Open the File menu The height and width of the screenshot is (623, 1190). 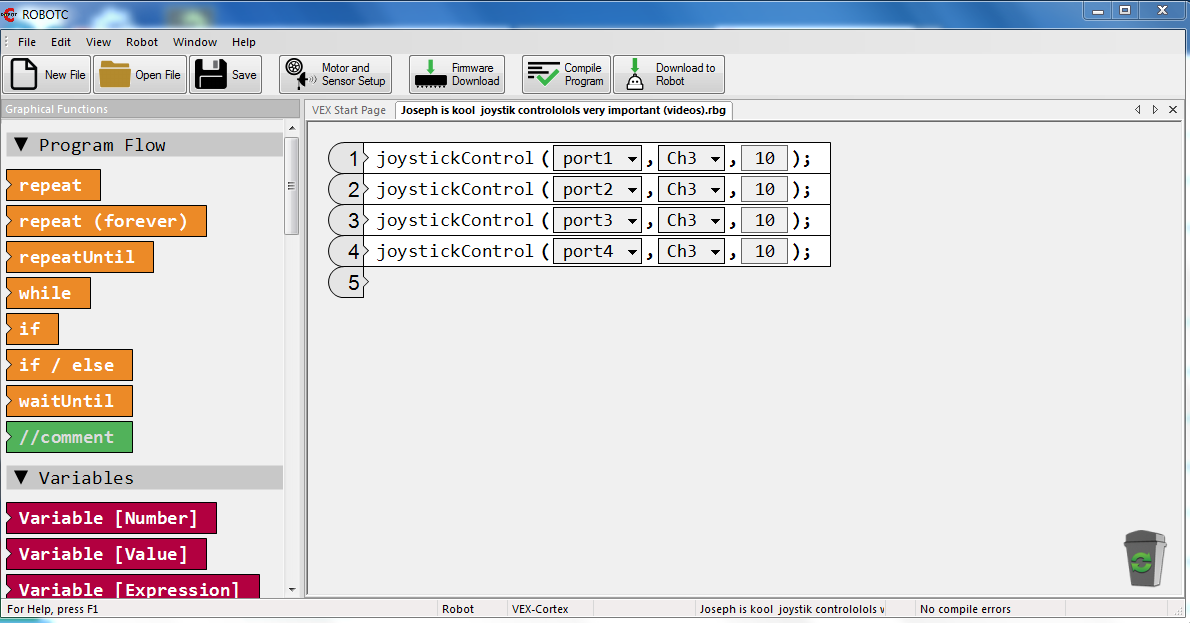(x=27, y=42)
